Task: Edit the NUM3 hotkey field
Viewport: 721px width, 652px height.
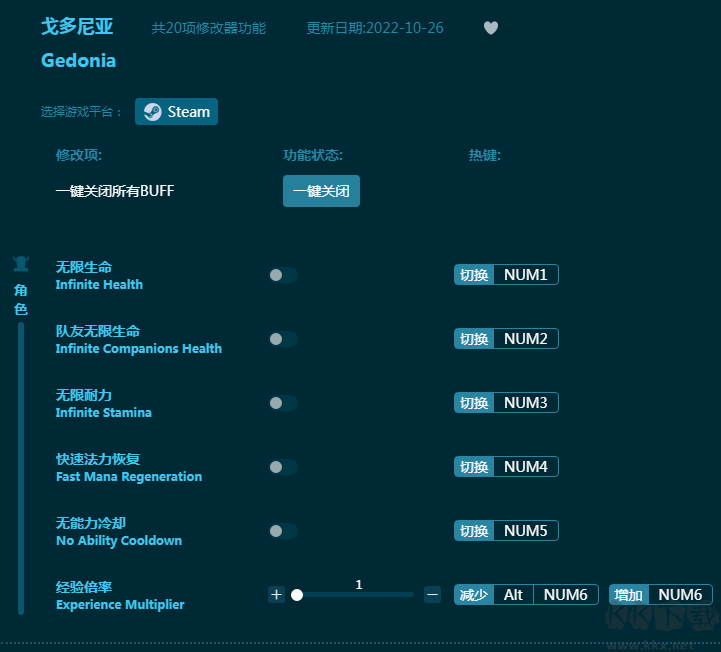Action: [526, 403]
